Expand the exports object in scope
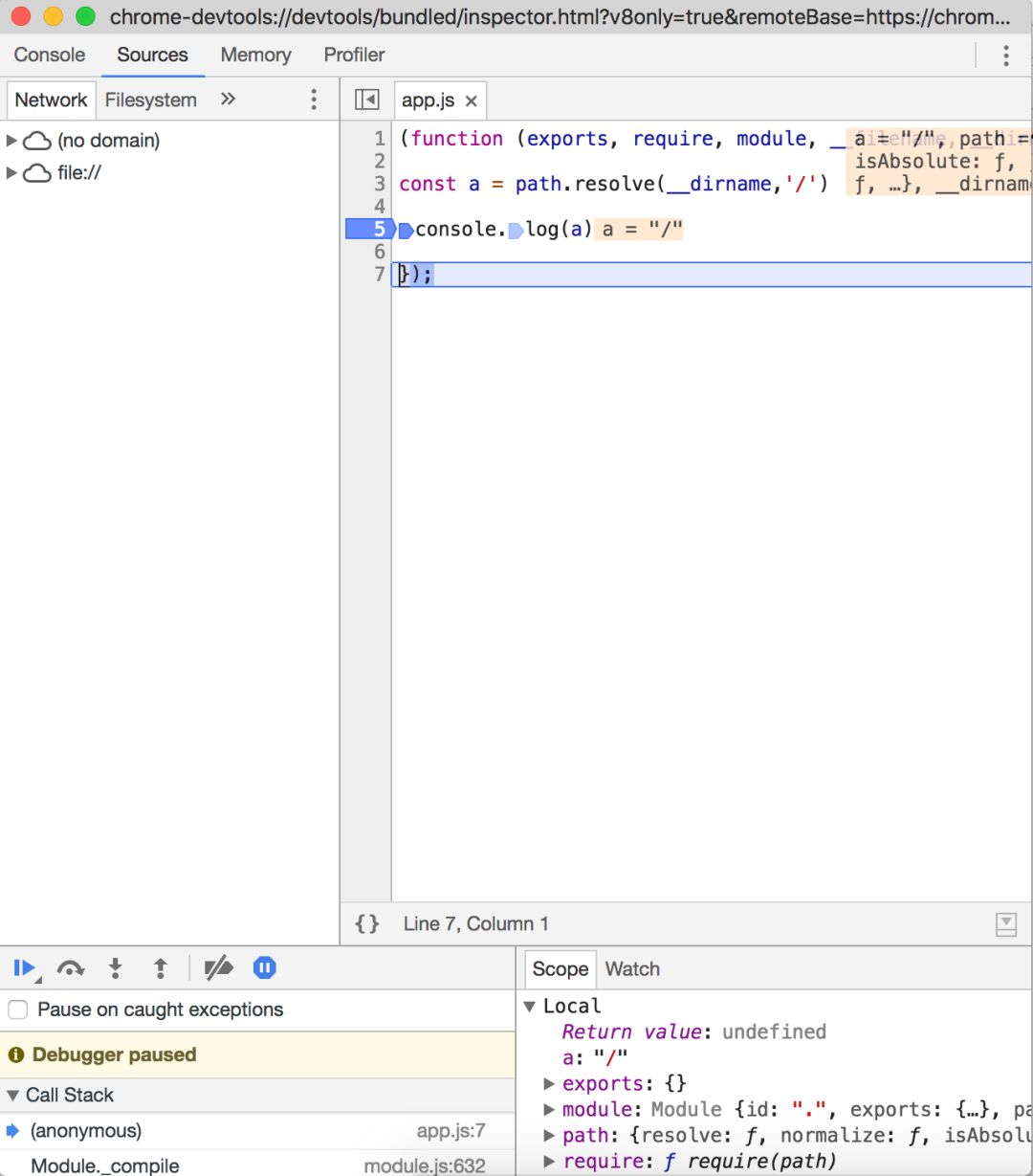Viewport: 1033px width, 1176px height. tap(549, 1084)
